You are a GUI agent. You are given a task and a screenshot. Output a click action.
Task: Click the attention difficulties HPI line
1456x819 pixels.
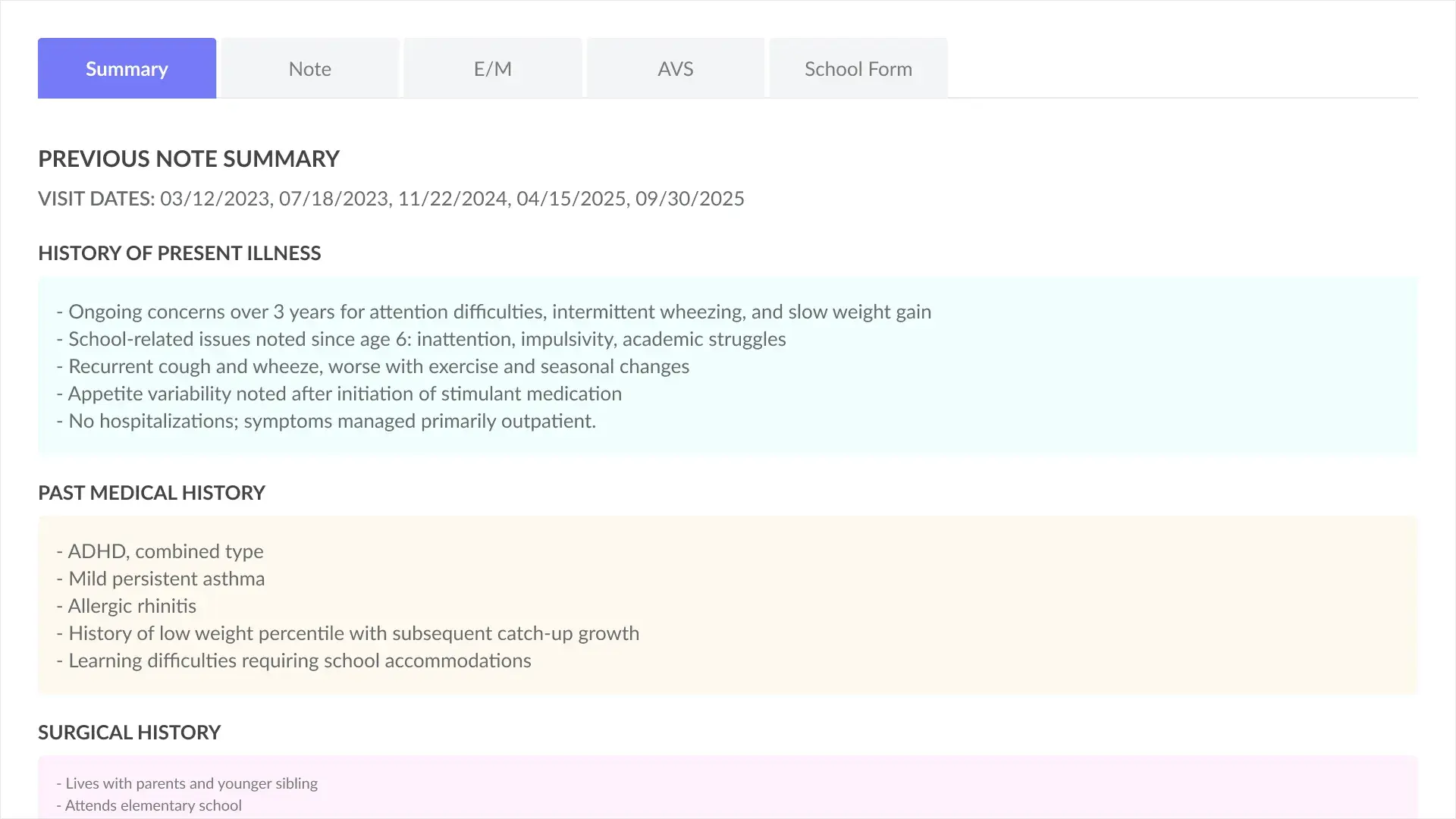(493, 312)
